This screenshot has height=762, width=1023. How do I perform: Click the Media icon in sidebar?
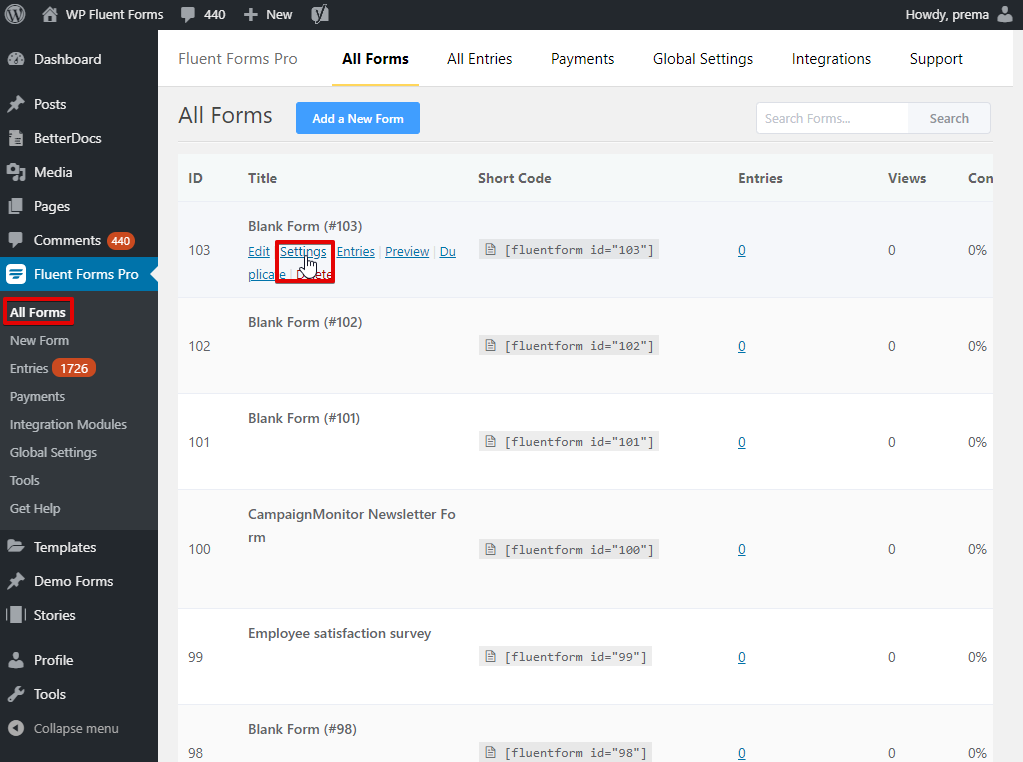click(16, 172)
